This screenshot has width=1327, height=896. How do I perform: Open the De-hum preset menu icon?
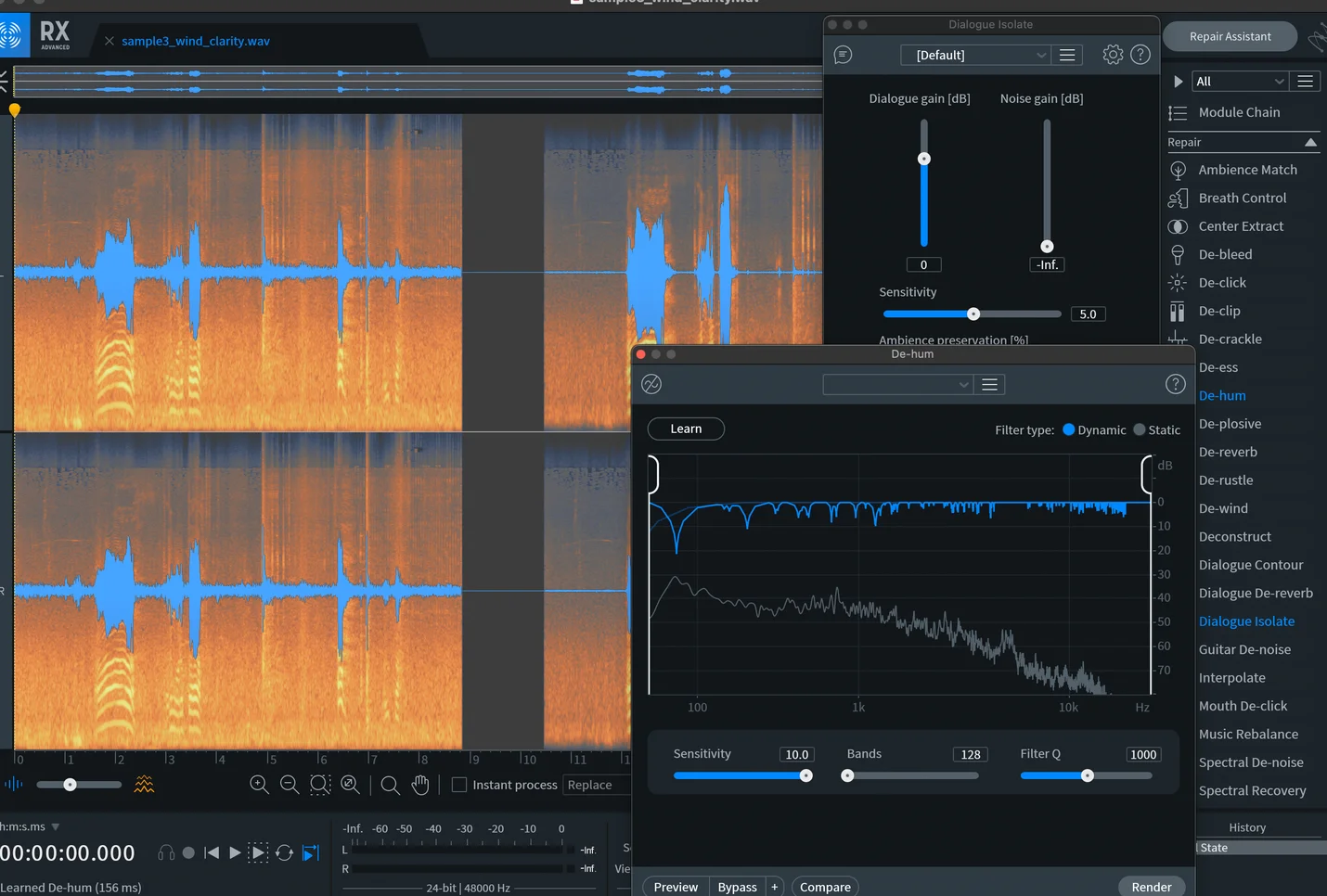coord(989,384)
